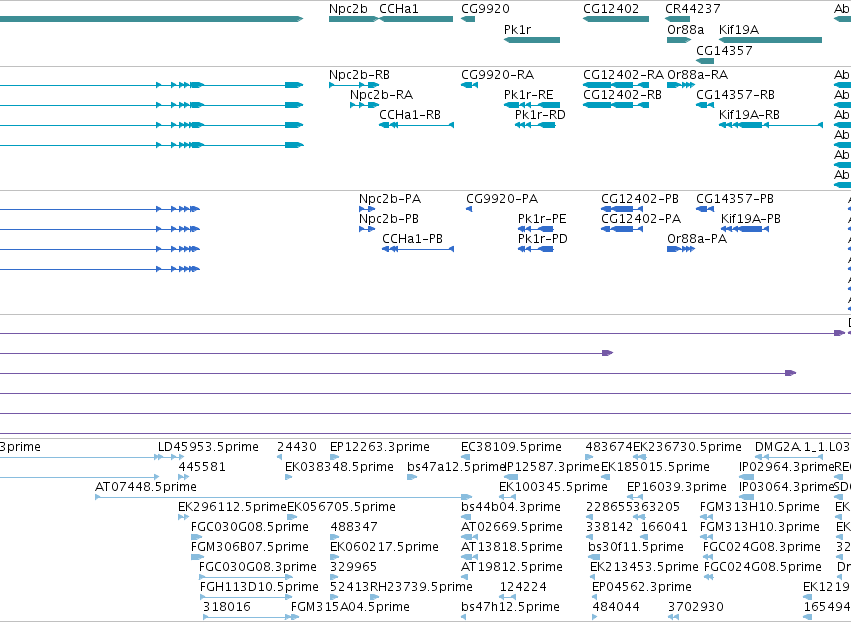Select EST bs47h12.5prime
This screenshot has height=622, width=851.
(x=510, y=607)
